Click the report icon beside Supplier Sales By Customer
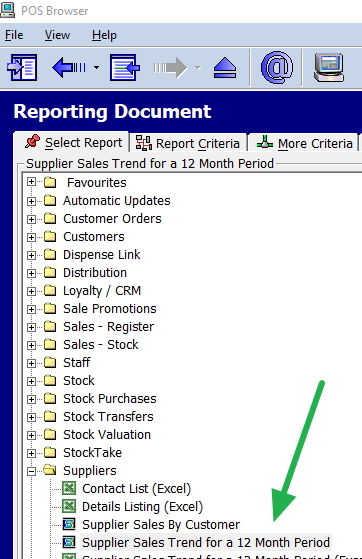 click(x=69, y=524)
